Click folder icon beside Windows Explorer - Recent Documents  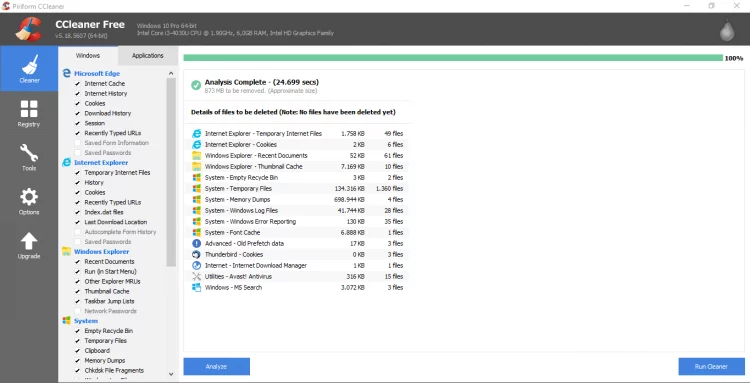pyautogui.click(x=196, y=155)
